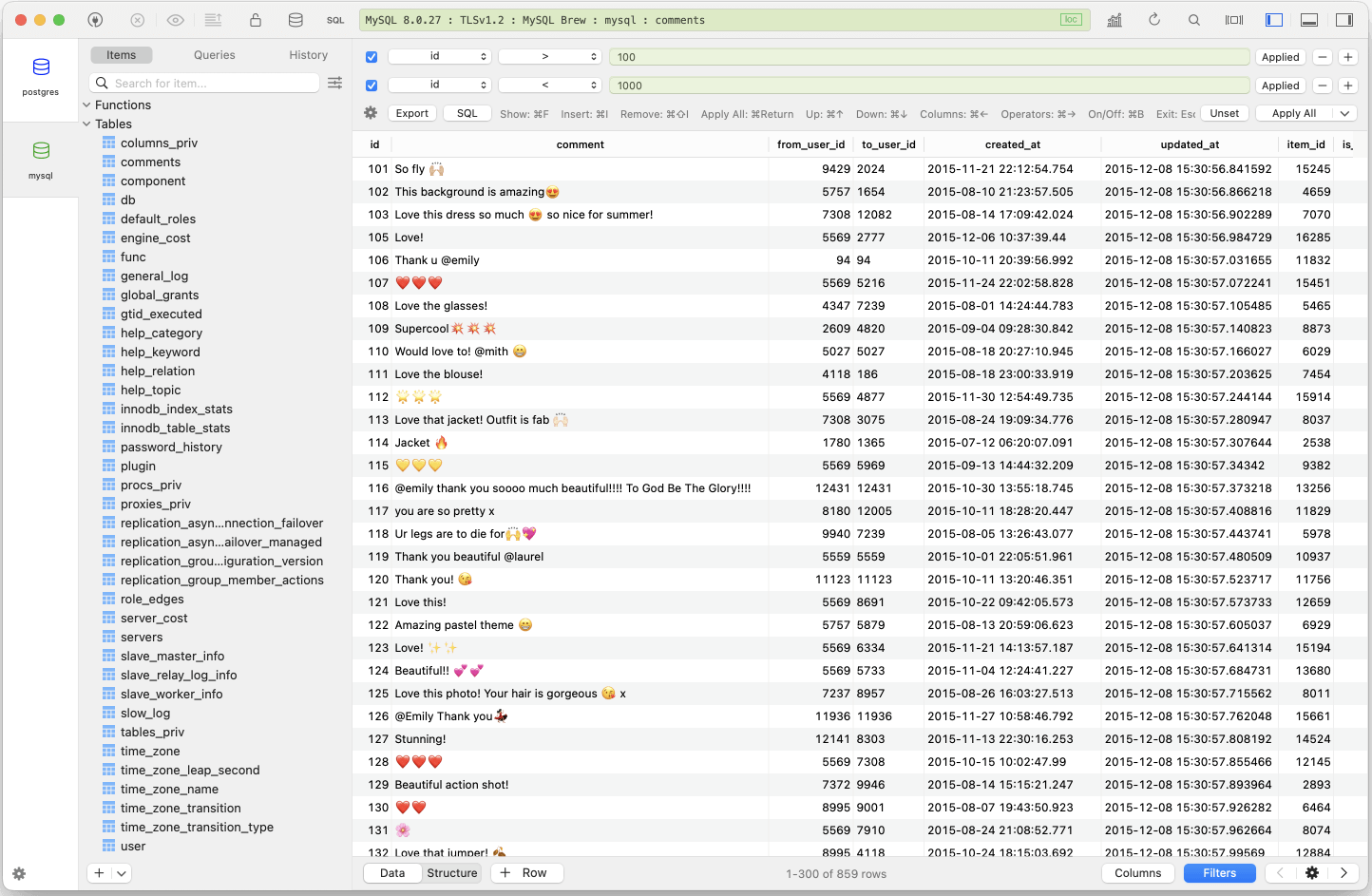The image size is (1372, 896).
Task: Open the sidebar settings gear at bottom-left
Action: pos(19,873)
